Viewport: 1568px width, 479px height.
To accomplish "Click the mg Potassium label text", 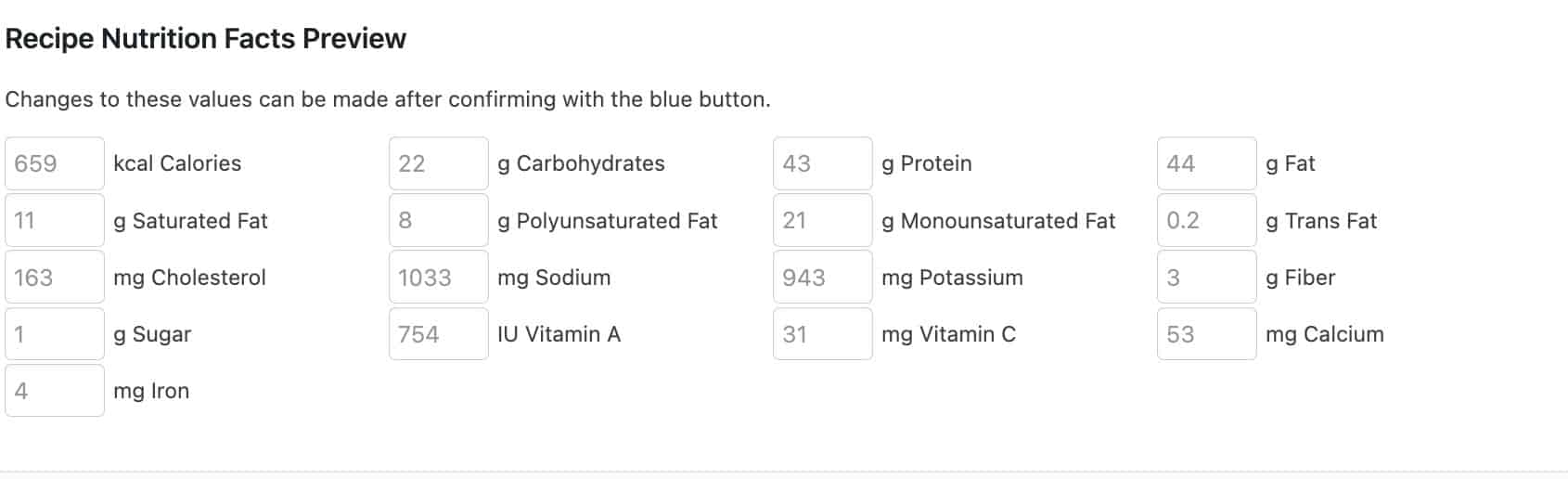I will point(952,278).
